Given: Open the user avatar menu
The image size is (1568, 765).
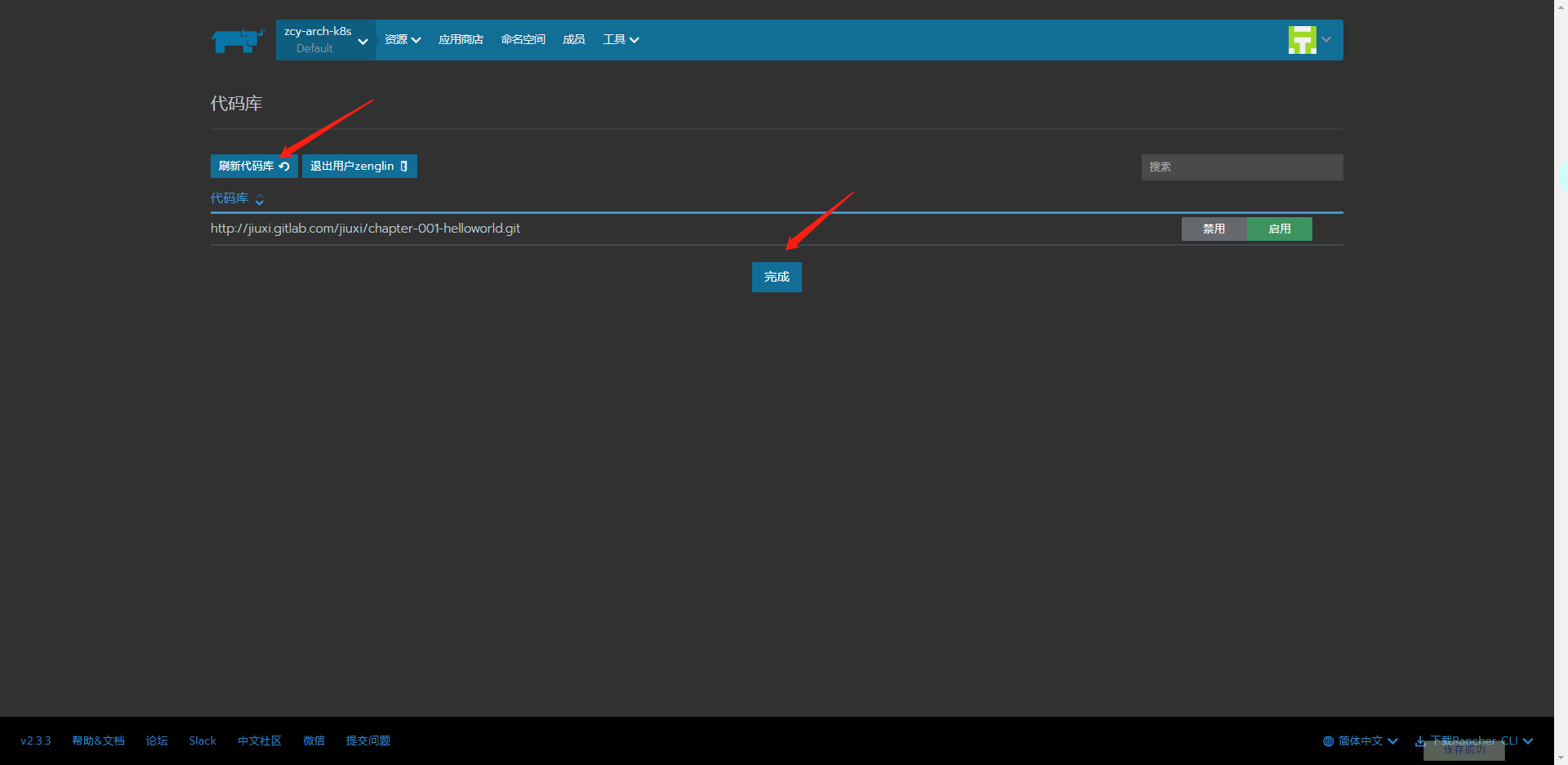Looking at the screenshot, I should click(x=1310, y=40).
